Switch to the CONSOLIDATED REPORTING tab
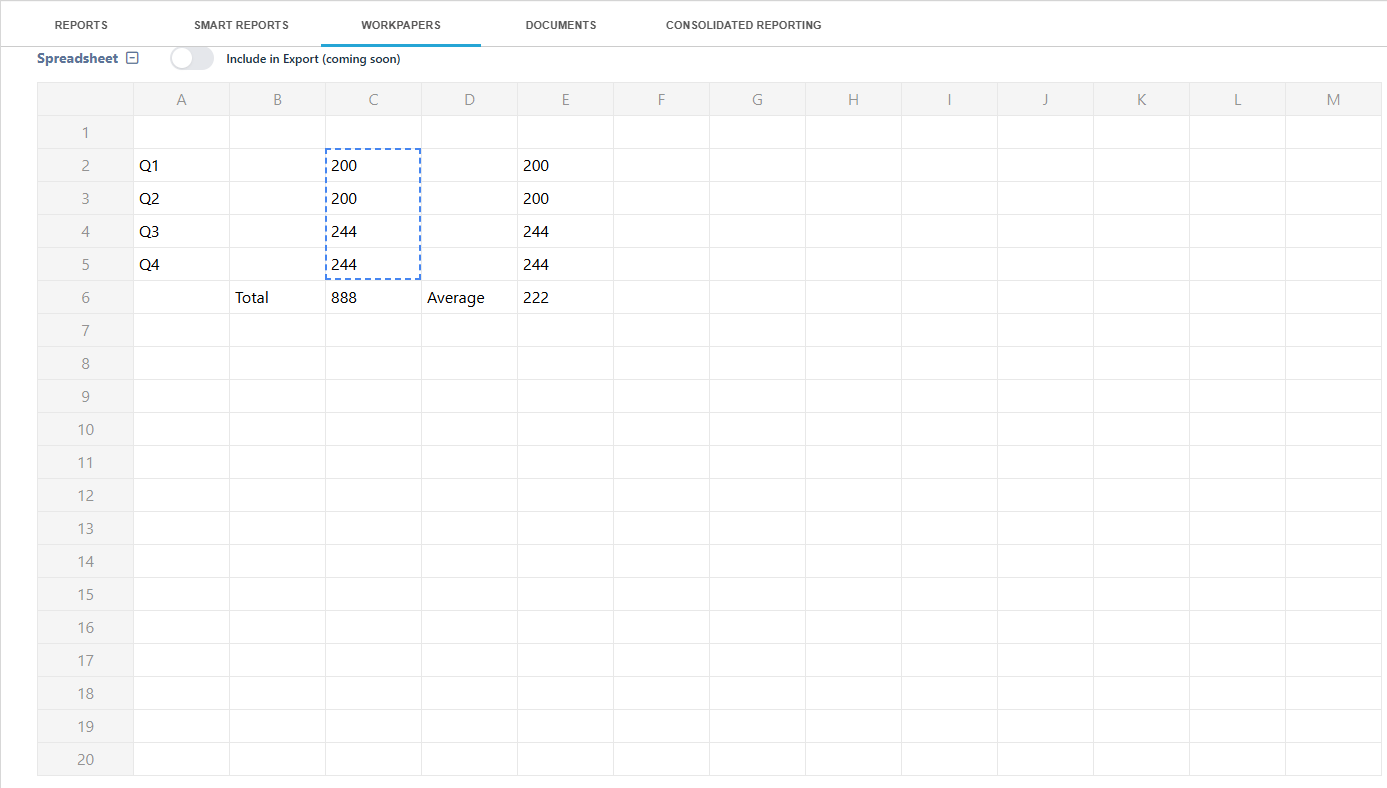Viewport: 1387px width, 788px height. tap(743, 24)
